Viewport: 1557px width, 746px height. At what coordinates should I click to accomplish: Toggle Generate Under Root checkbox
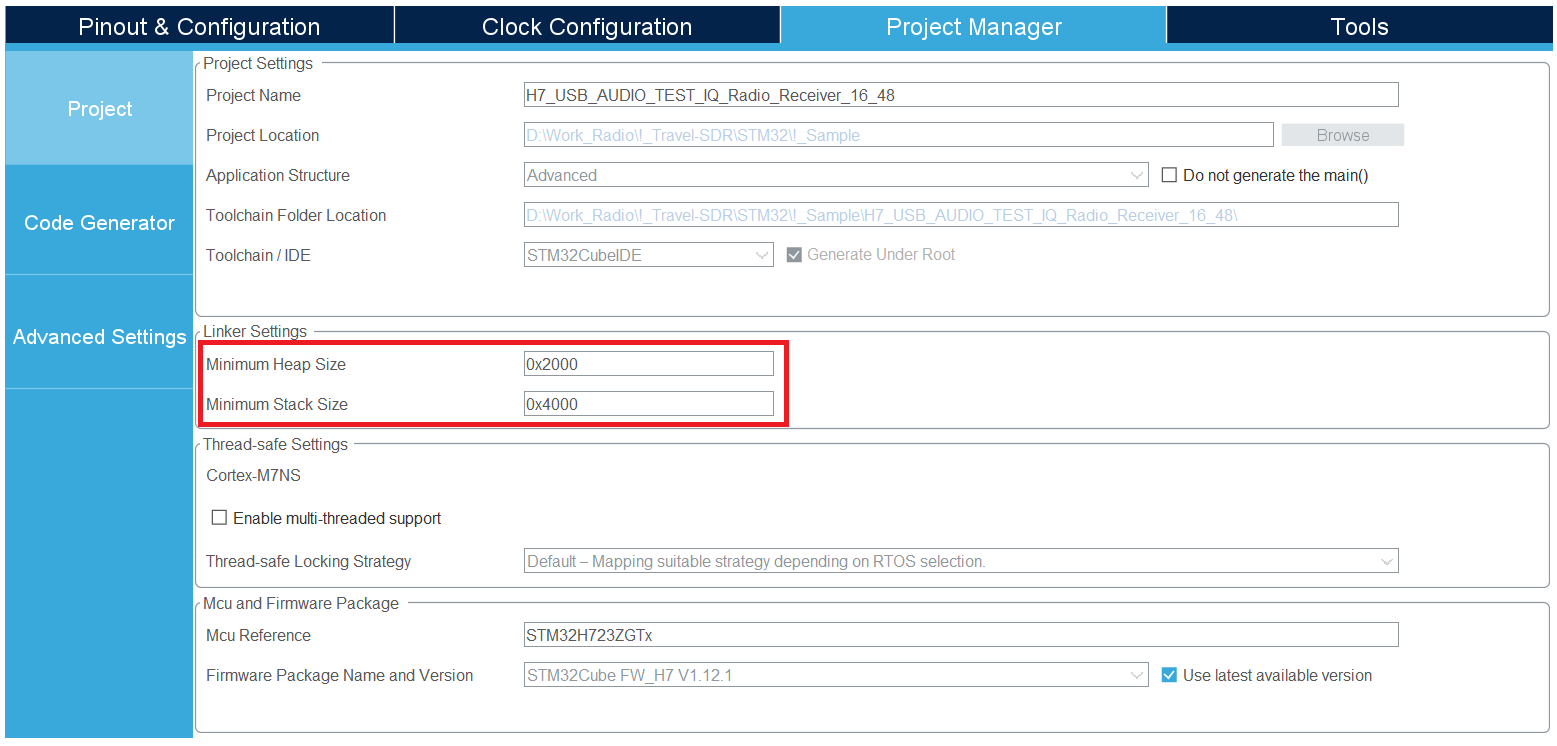pos(794,255)
